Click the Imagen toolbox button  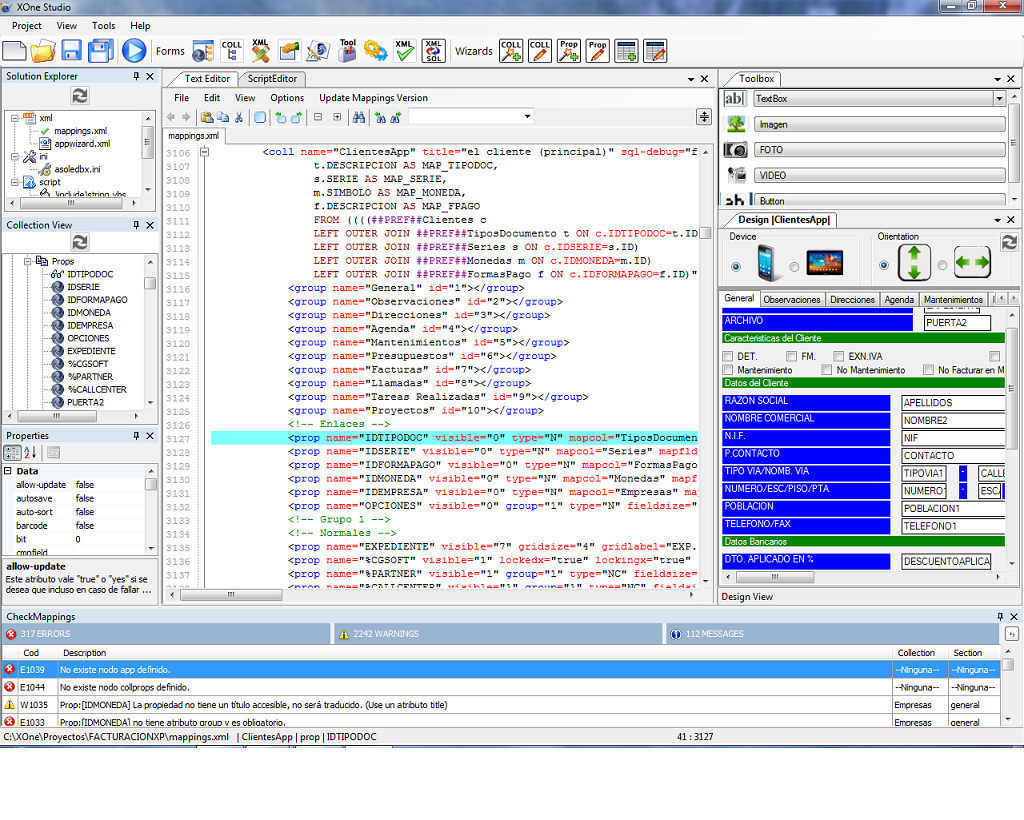[880, 124]
